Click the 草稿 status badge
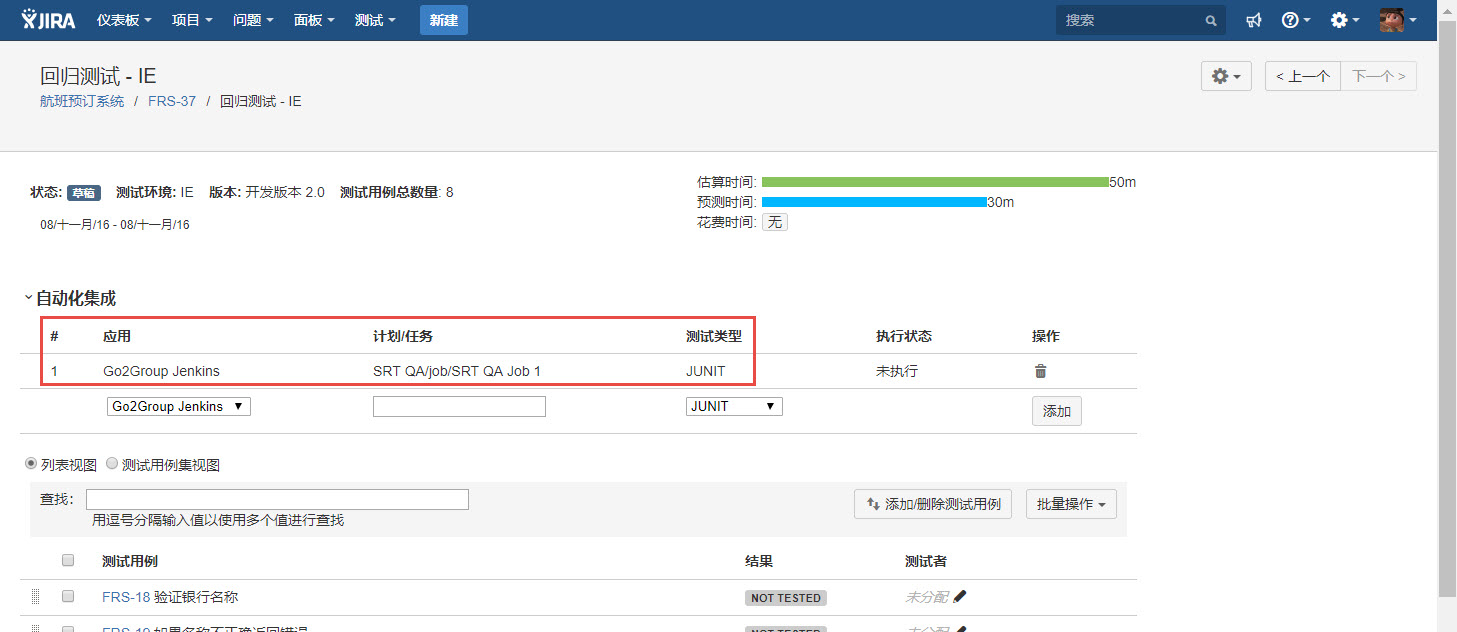This screenshot has height=632, width=1457. pos(84,193)
